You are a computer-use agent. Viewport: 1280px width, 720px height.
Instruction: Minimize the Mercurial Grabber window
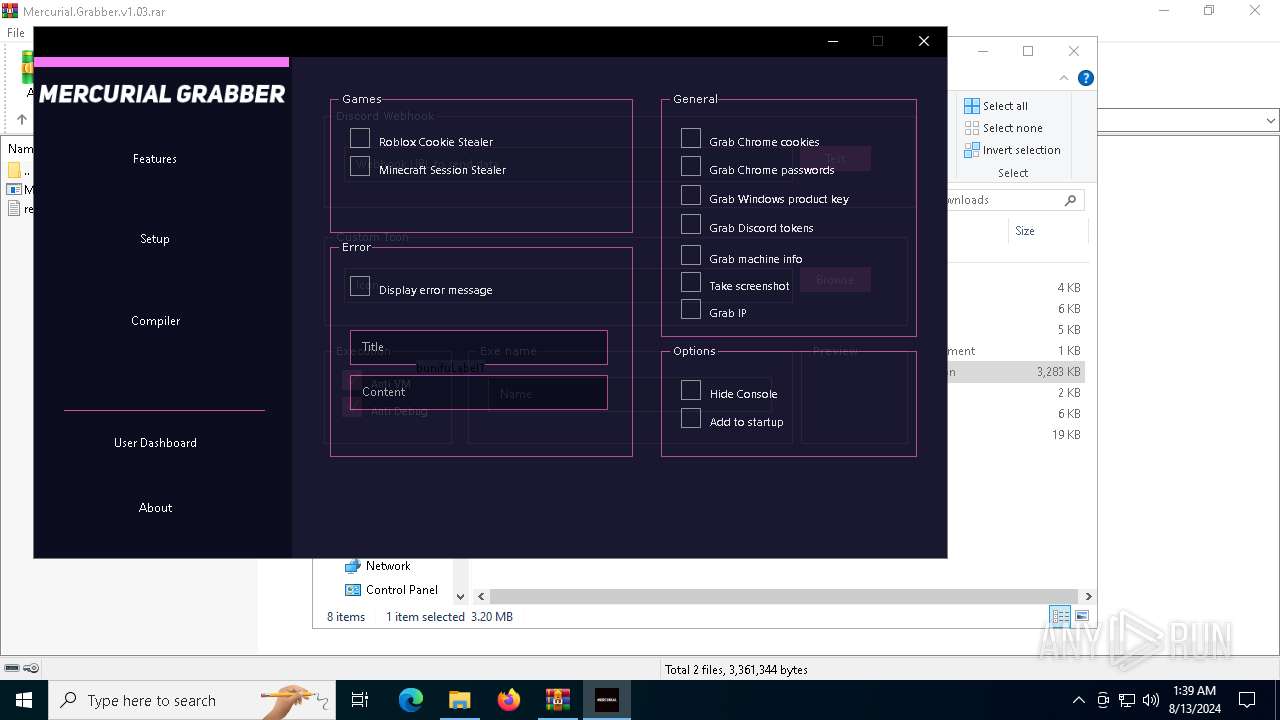[833, 41]
